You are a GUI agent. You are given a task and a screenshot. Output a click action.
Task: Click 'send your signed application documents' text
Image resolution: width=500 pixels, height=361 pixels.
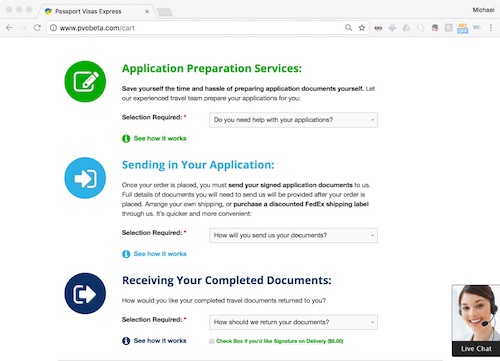click(x=290, y=185)
